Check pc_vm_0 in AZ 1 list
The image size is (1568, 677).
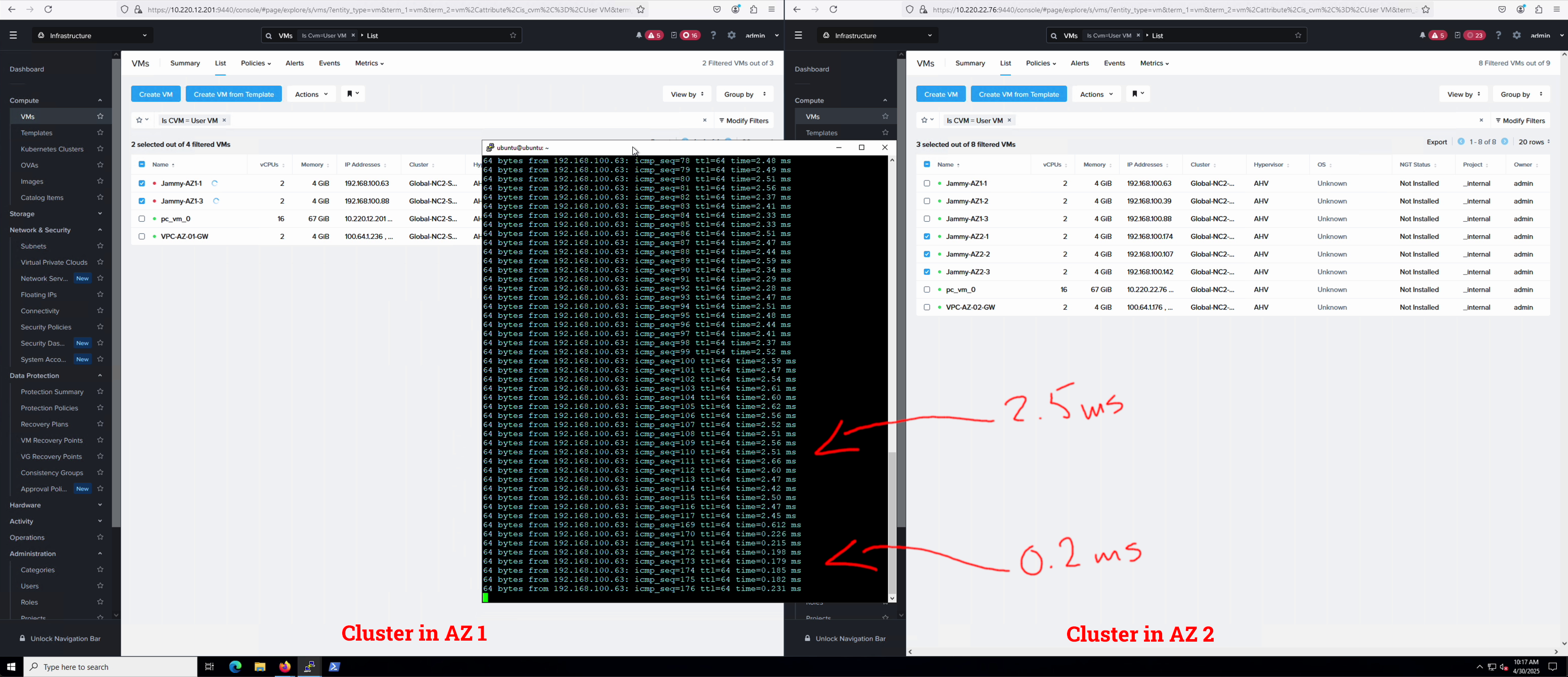pyautogui.click(x=142, y=218)
